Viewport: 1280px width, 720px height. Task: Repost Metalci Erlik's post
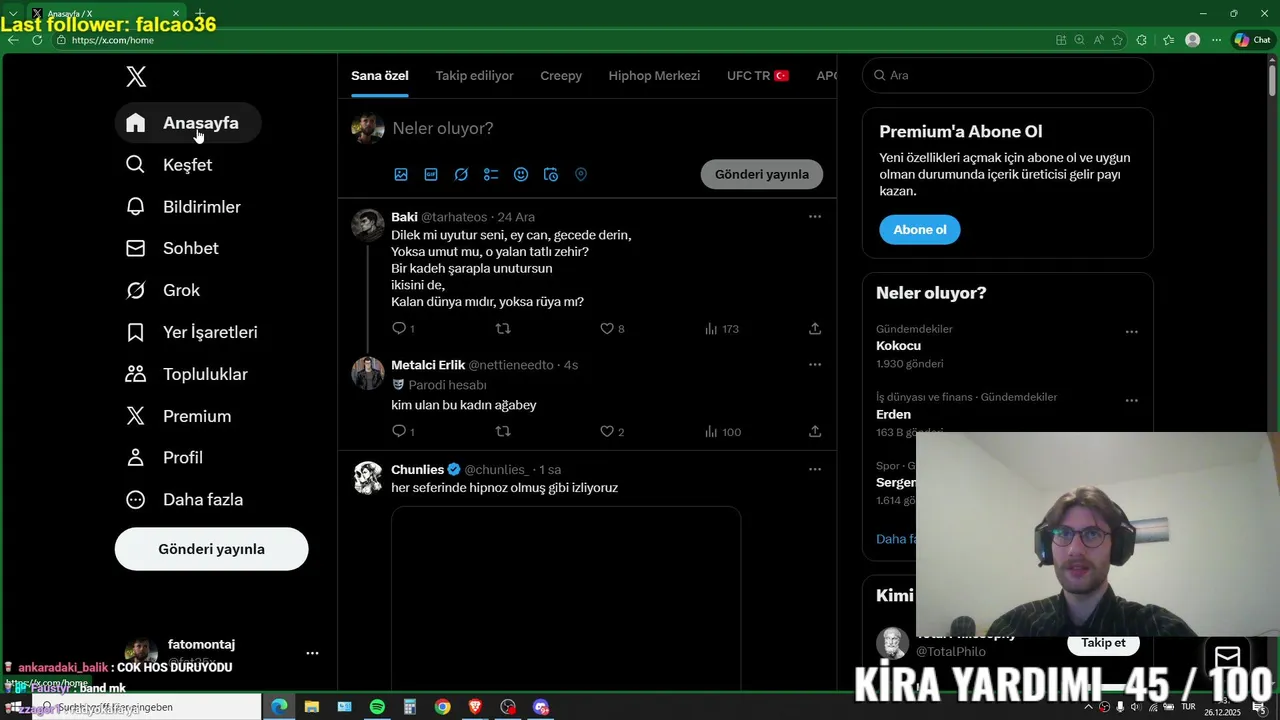coord(503,431)
